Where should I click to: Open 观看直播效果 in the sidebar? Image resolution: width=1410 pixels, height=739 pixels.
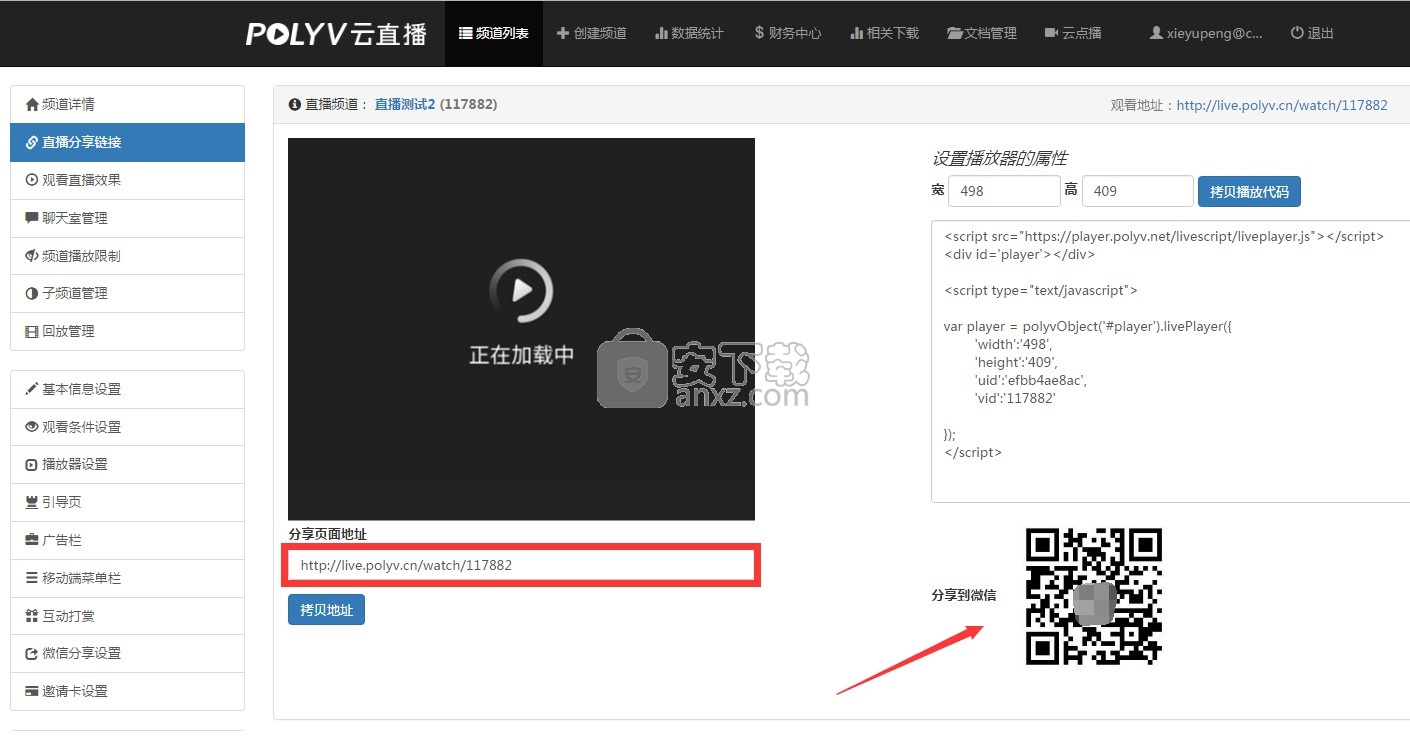(x=127, y=180)
